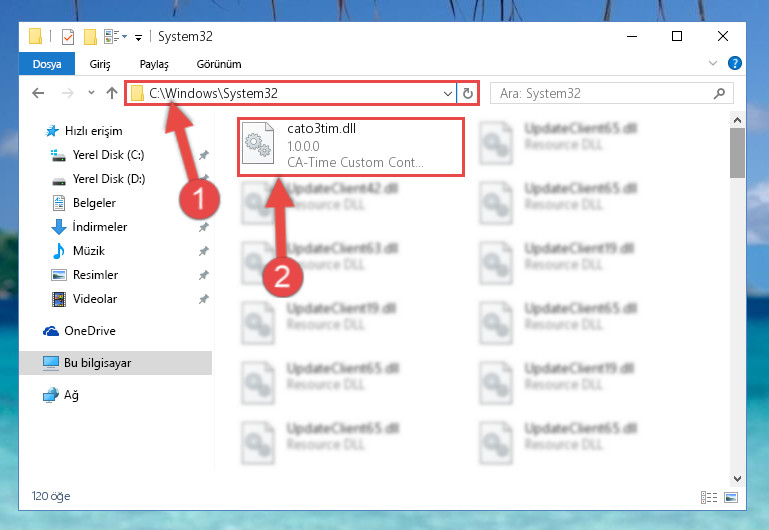Navigate up one folder level
This screenshot has height=530, width=769.
click(x=112, y=93)
